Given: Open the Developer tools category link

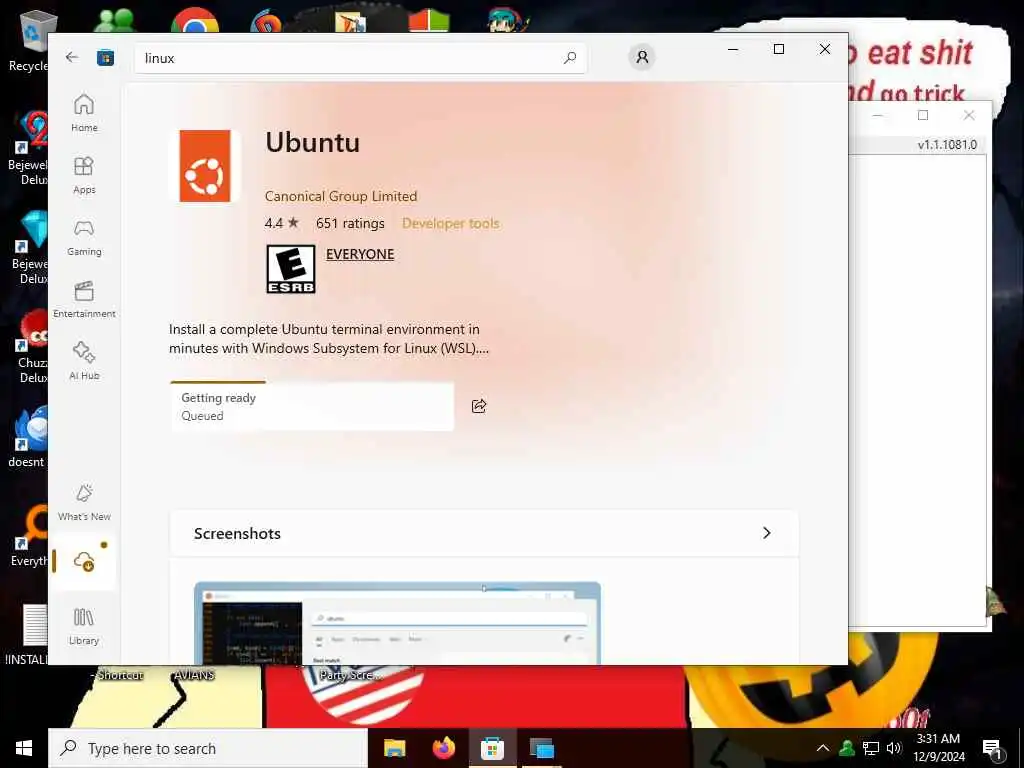Looking at the screenshot, I should tap(451, 223).
